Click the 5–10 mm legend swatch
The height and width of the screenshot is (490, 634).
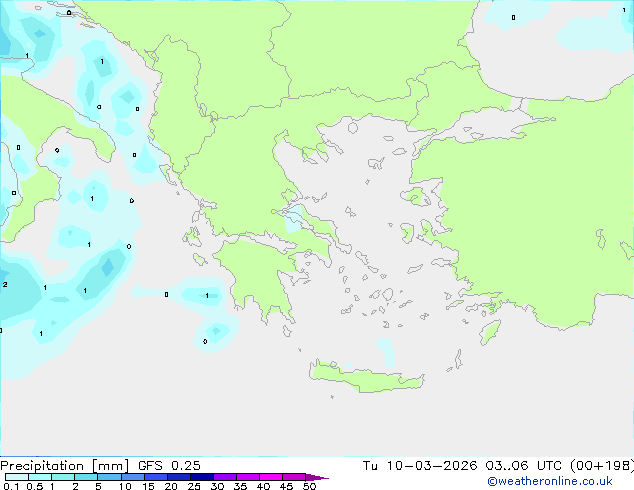coord(109,477)
